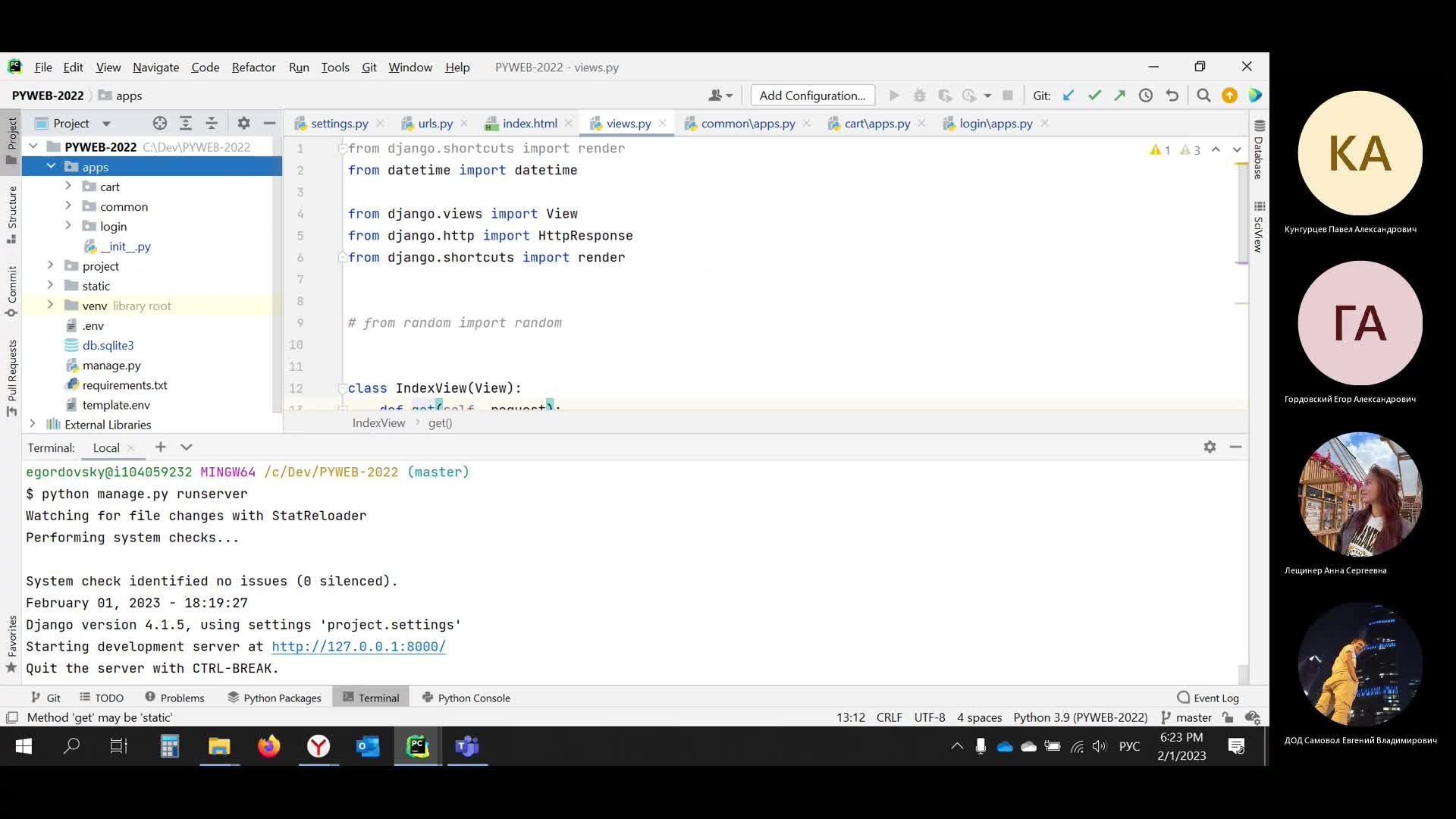Click the expand all icon in Project panel

coord(186,123)
